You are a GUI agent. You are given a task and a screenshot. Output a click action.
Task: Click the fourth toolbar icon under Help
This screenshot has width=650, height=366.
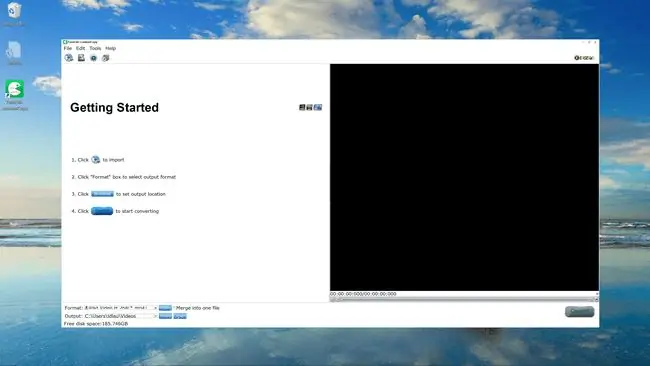(x=106, y=58)
